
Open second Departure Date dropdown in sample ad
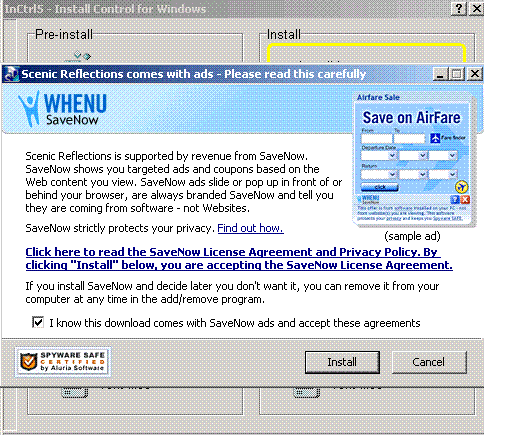click(413, 156)
